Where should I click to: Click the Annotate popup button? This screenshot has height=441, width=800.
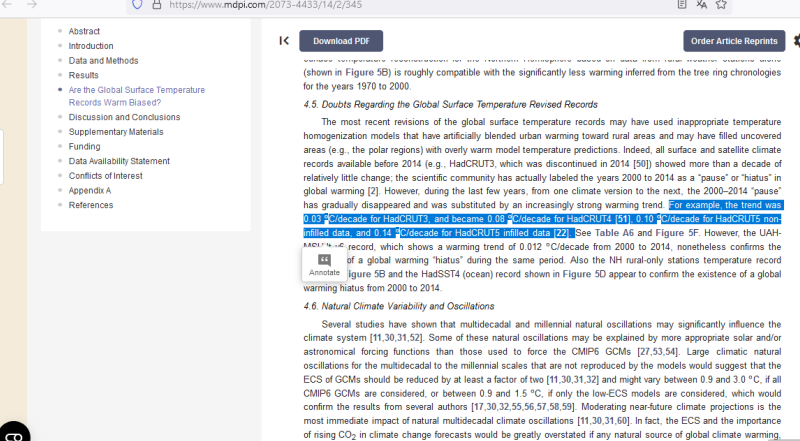(x=324, y=265)
